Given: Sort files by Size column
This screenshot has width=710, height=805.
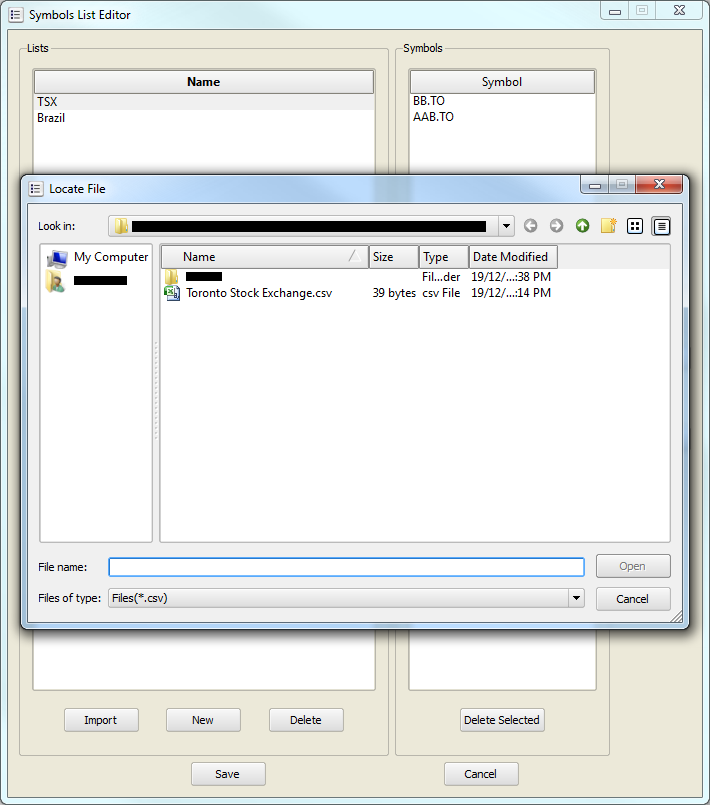Looking at the screenshot, I should coord(393,257).
